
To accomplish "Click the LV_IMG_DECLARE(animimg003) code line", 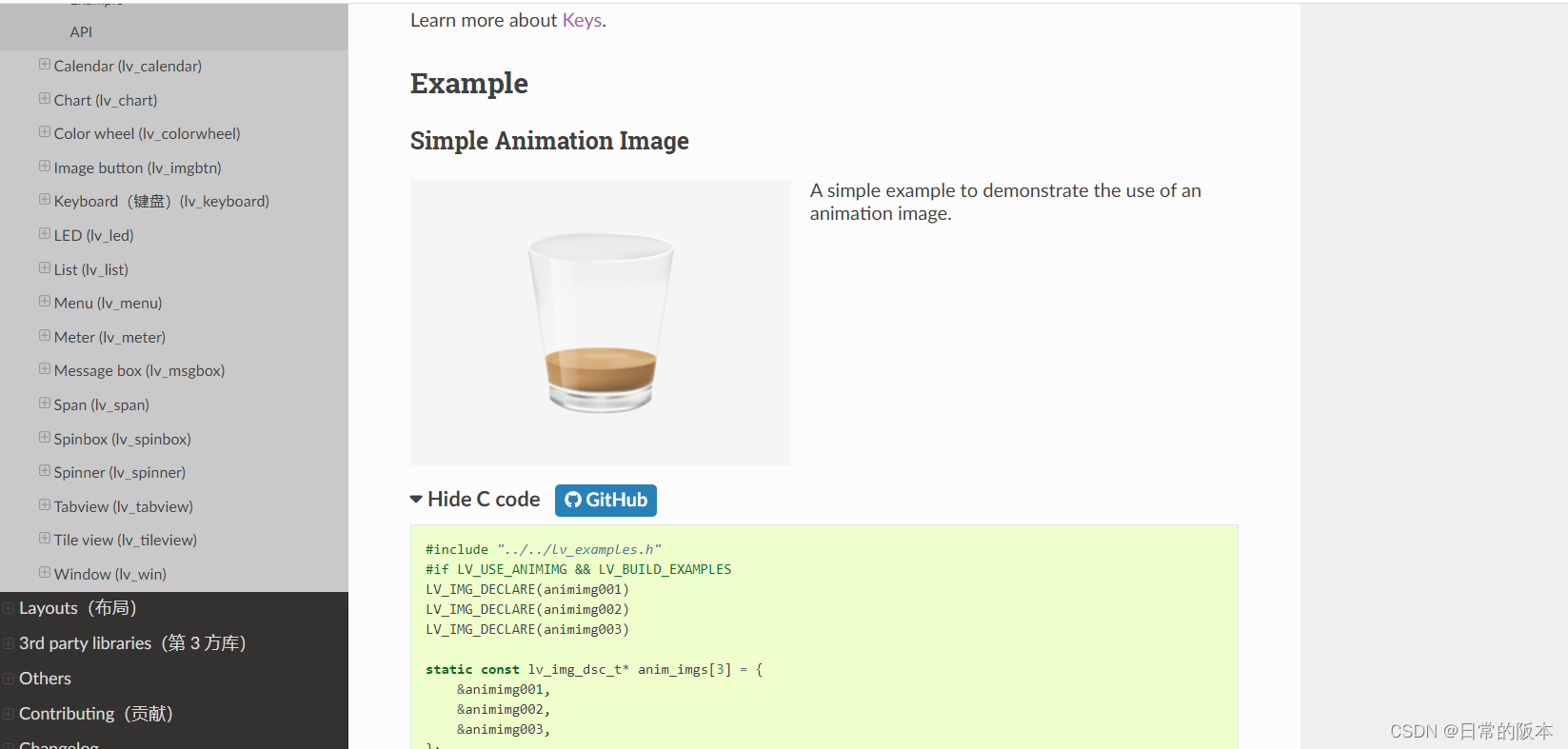I will 527,629.
